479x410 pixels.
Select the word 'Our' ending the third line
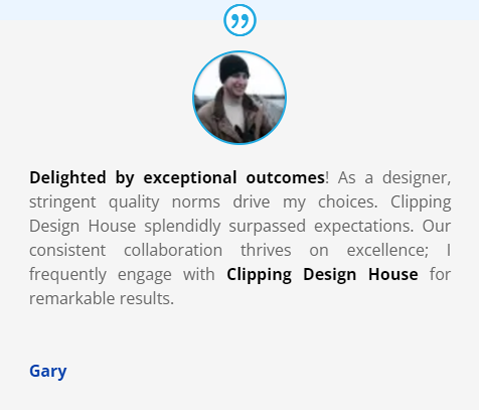coord(437,226)
